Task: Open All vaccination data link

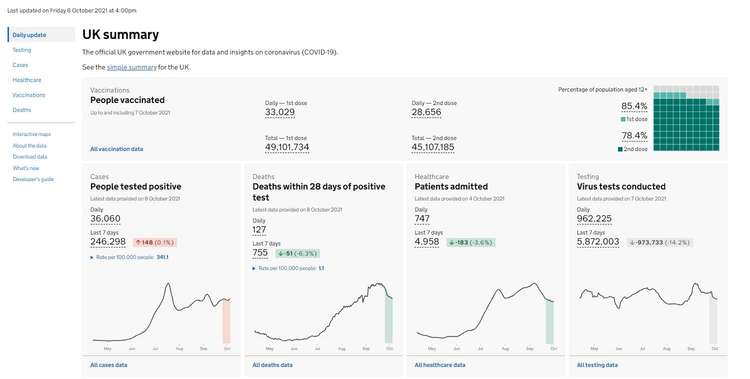Action: coord(117,149)
